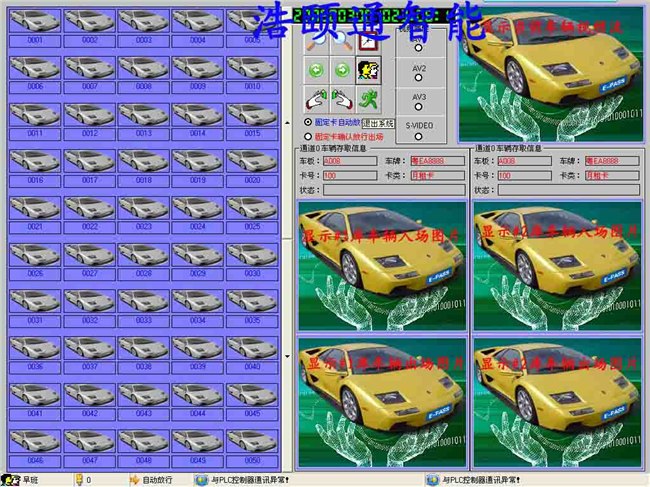This screenshot has width=650, height=487.
Task: Open the #1库车辆出场 picture
Action: click(x=382, y=403)
